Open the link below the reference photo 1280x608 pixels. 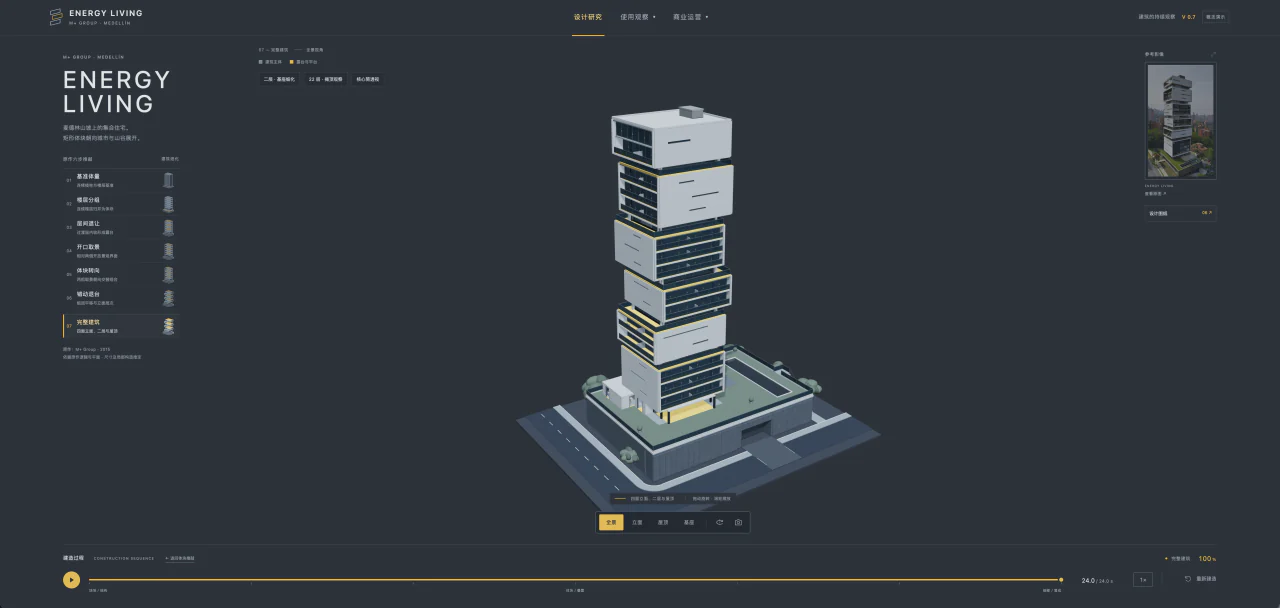coord(1155,193)
